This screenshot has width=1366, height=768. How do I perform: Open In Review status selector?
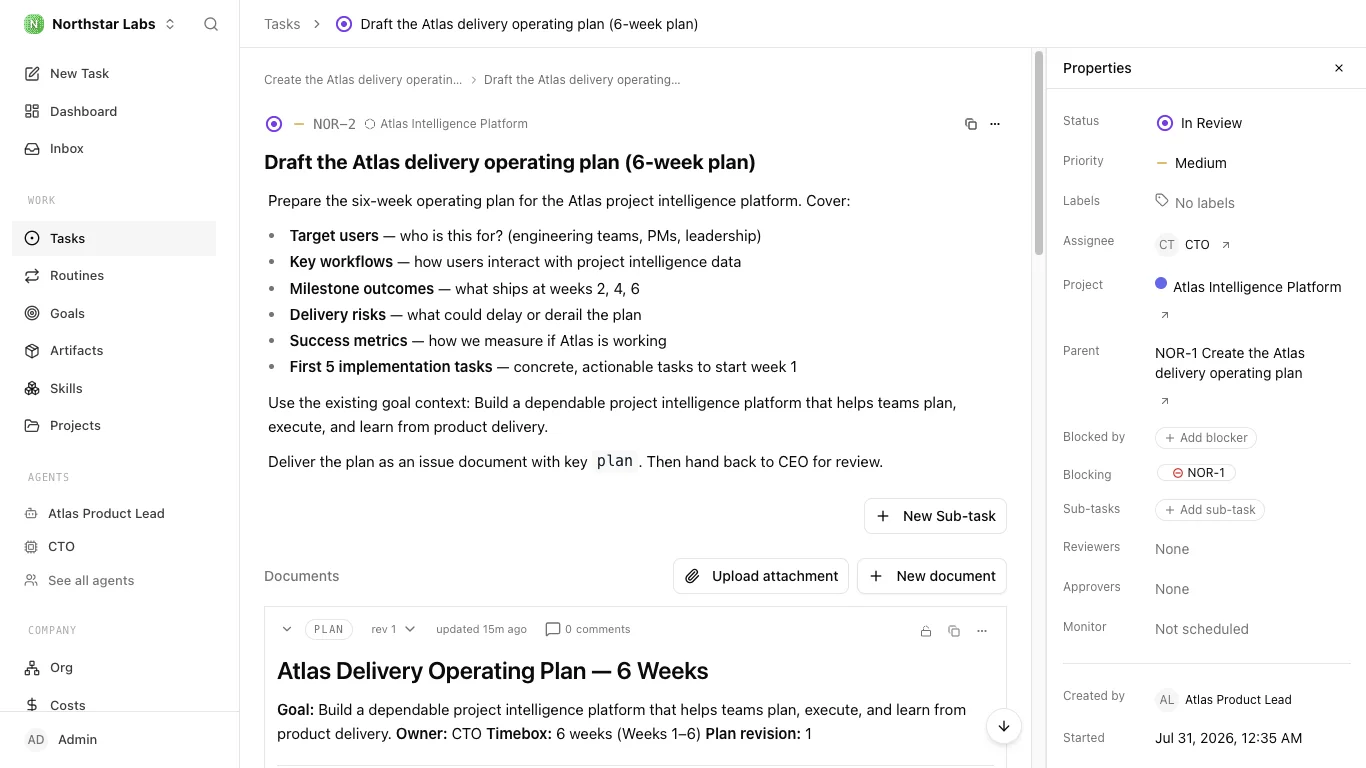[x=1199, y=123]
